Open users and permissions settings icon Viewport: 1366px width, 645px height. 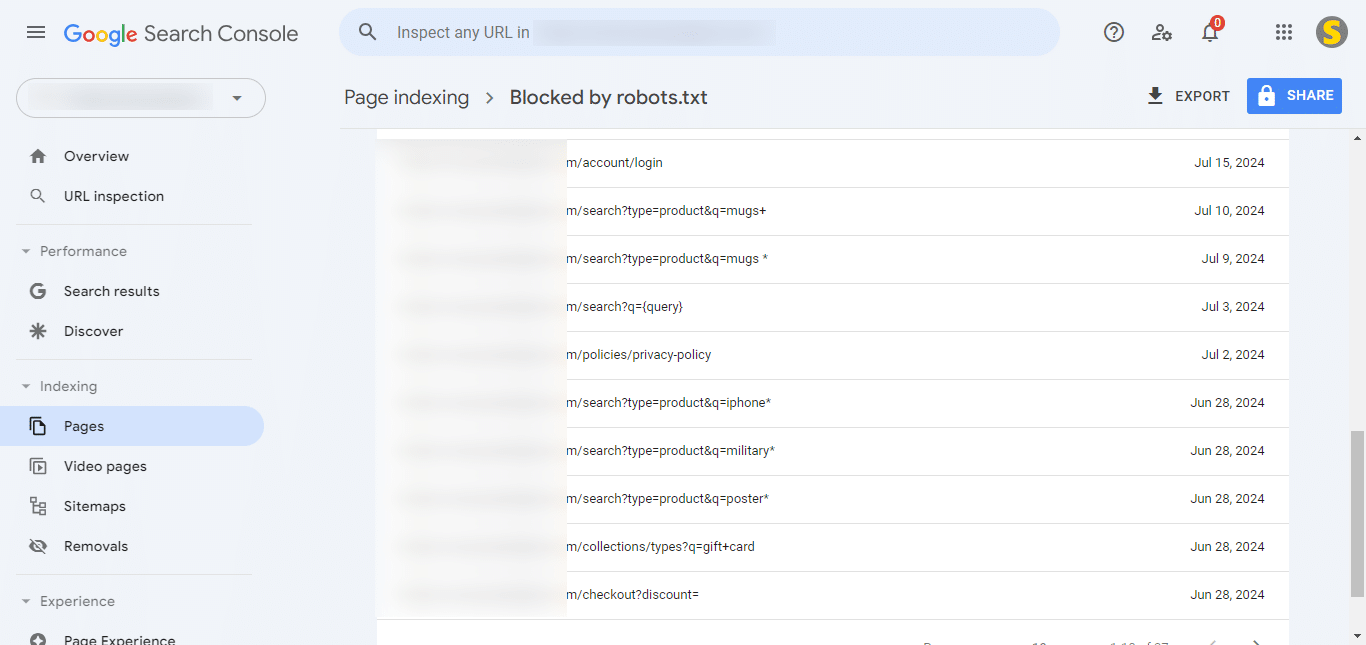[1162, 32]
